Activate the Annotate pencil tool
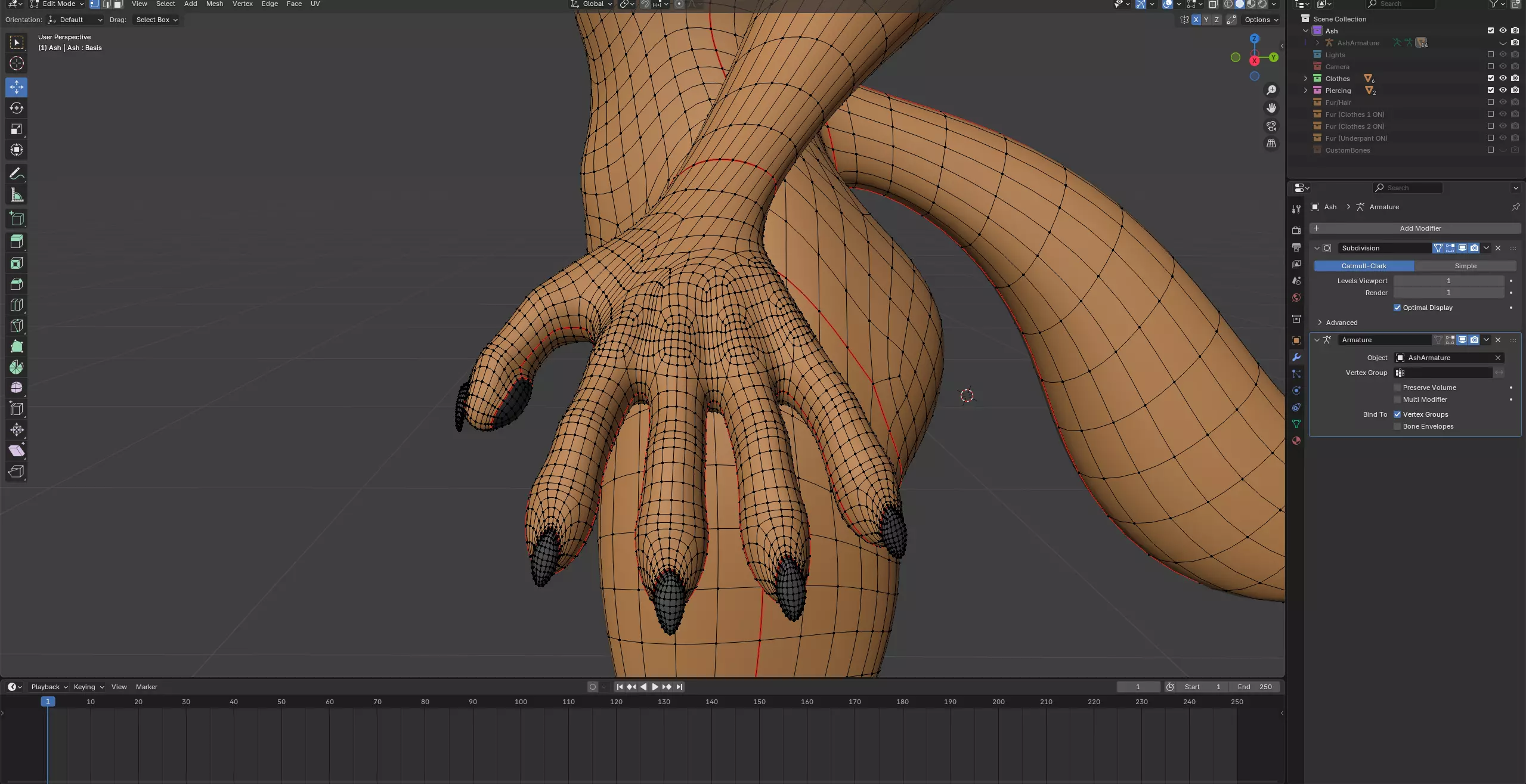This screenshot has width=1526, height=784. coord(17,174)
